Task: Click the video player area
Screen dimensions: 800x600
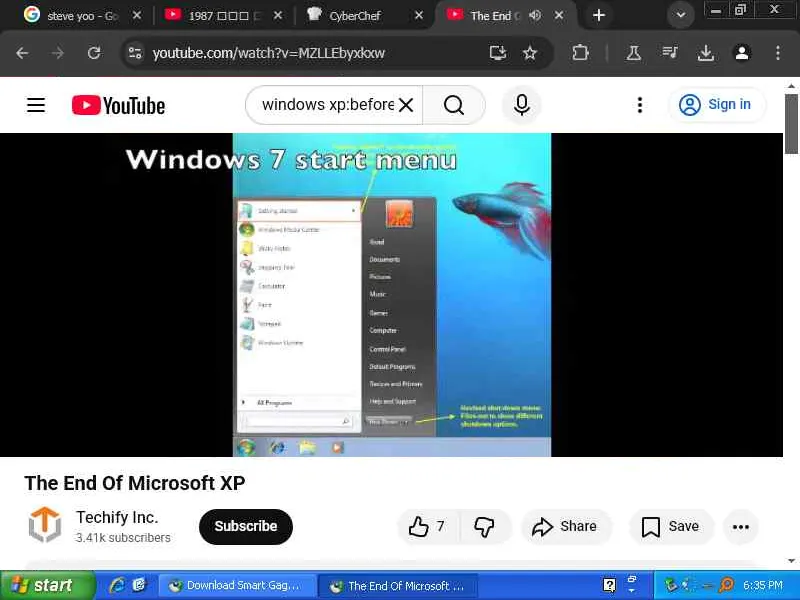Action: (x=391, y=295)
